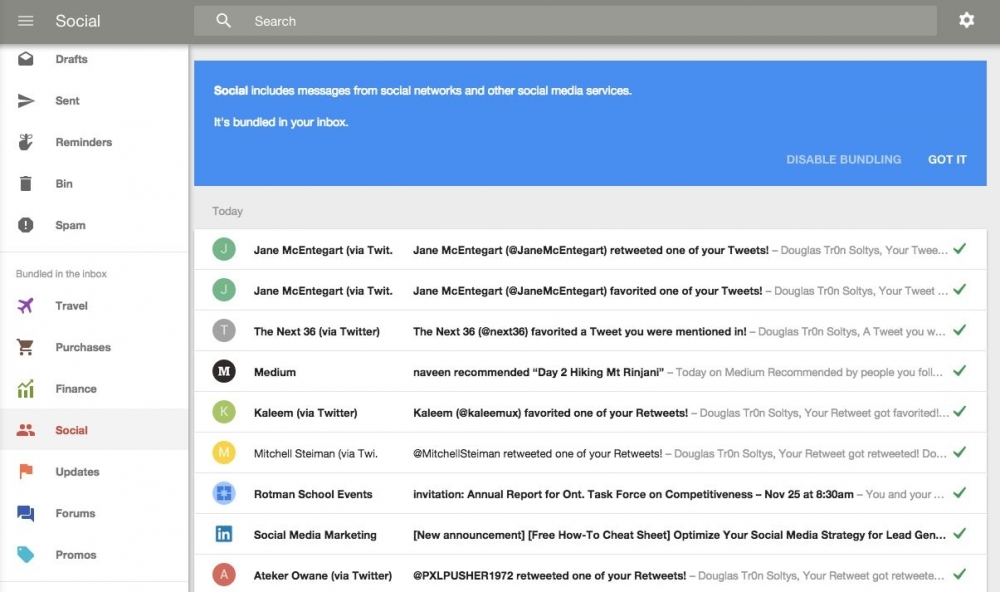Focus the Search input field
The image size is (1000, 592).
pos(565,20)
